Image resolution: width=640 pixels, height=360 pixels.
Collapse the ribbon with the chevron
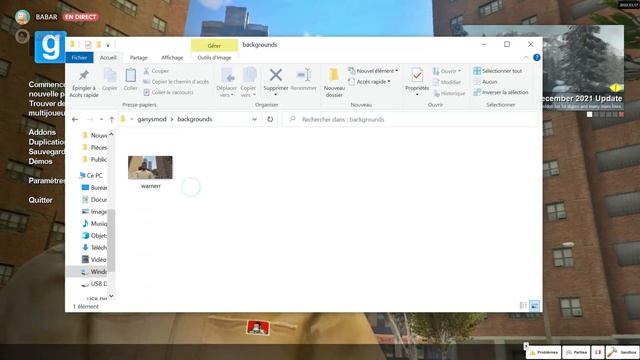tap(526, 58)
